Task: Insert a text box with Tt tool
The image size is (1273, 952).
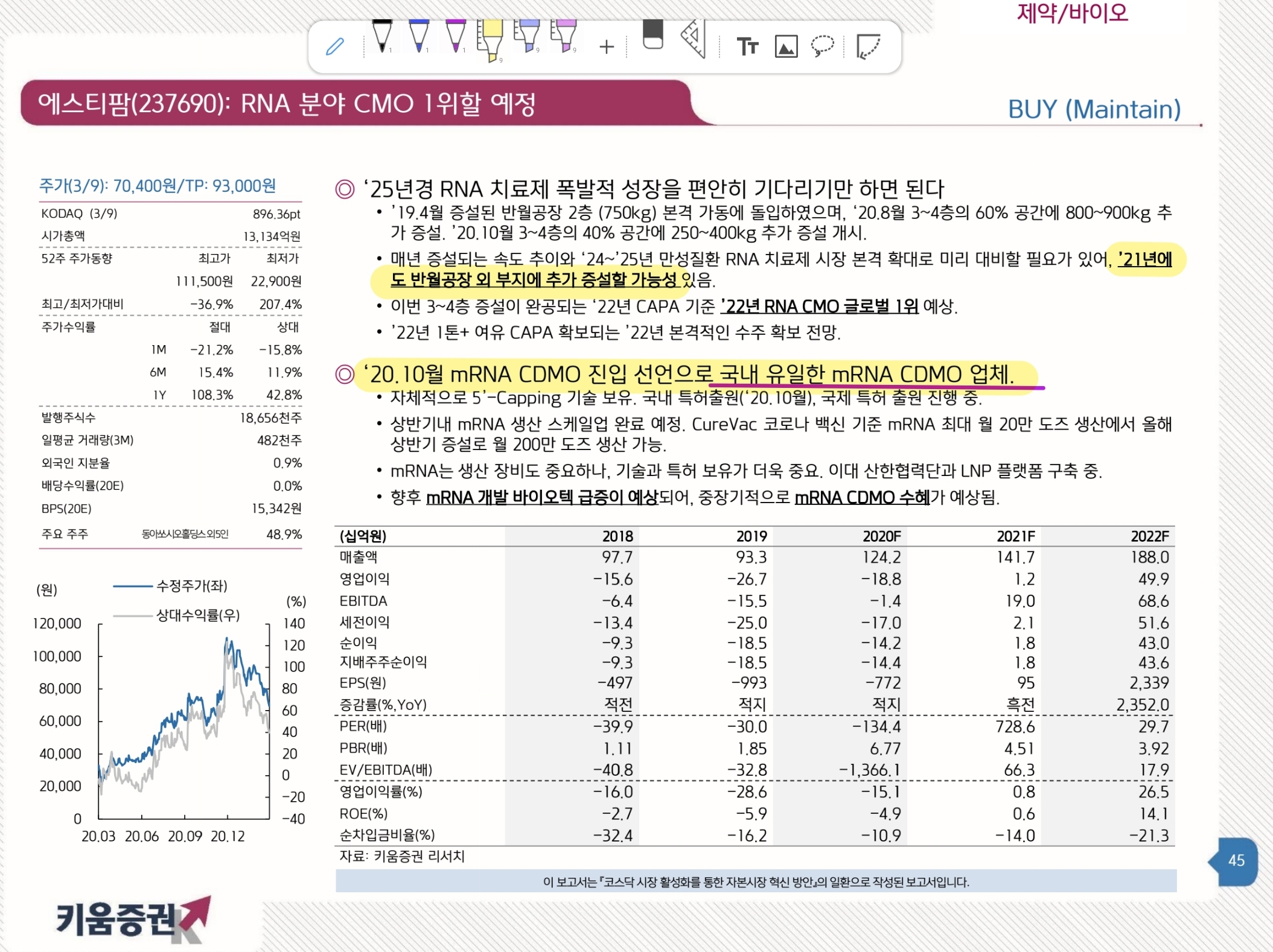Action: pyautogui.click(x=747, y=46)
